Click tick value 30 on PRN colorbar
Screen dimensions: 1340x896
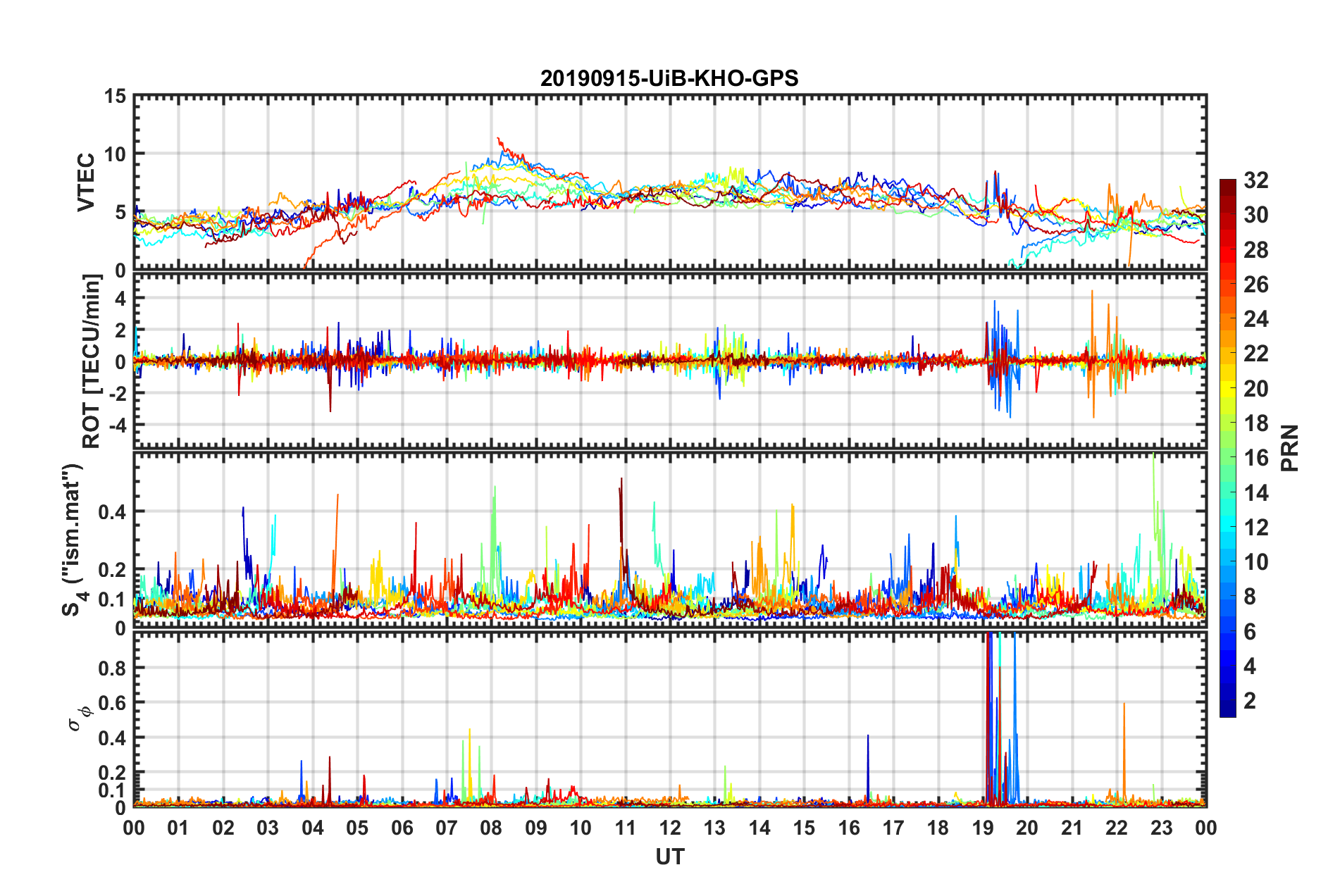[x=1255, y=215]
